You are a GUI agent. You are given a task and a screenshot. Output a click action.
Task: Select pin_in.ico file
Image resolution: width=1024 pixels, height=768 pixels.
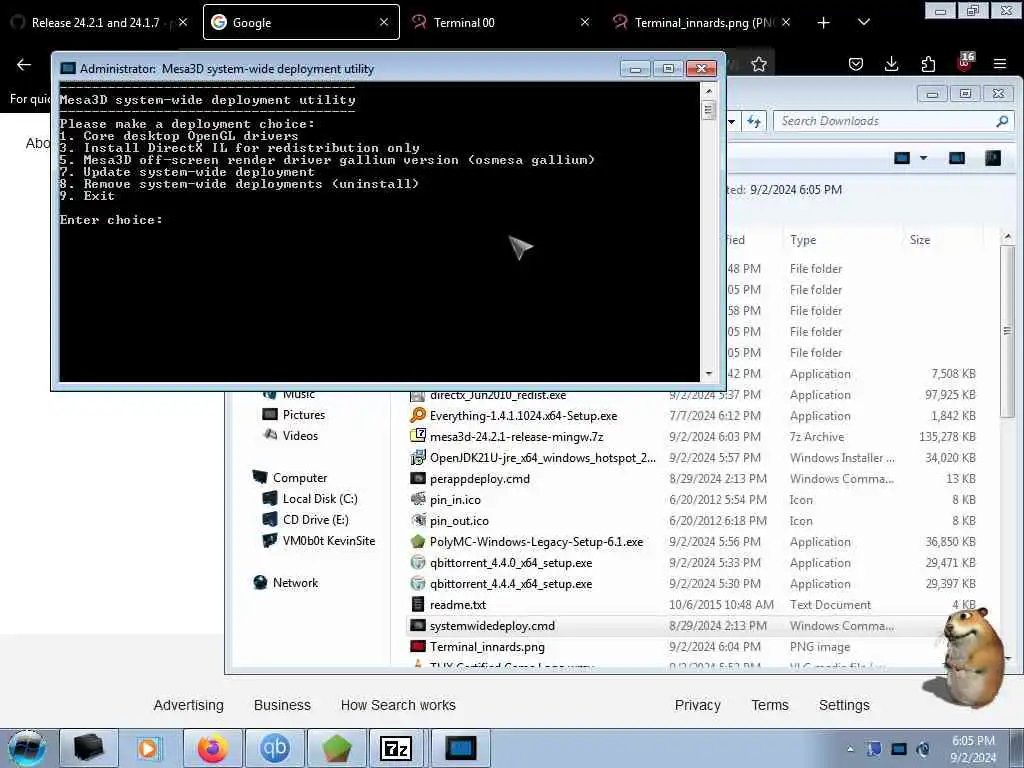445,500
